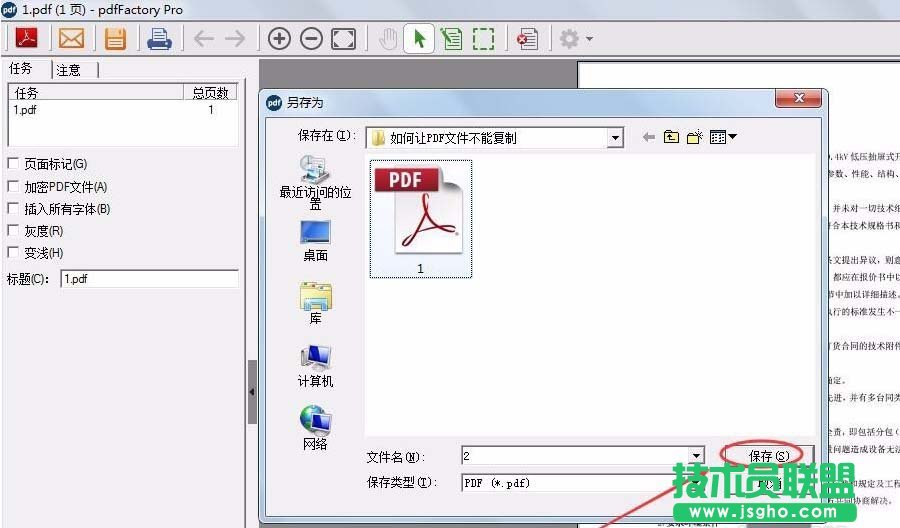Go up one folder level icon
Viewport: 900px width, 528px height.
pos(671,137)
